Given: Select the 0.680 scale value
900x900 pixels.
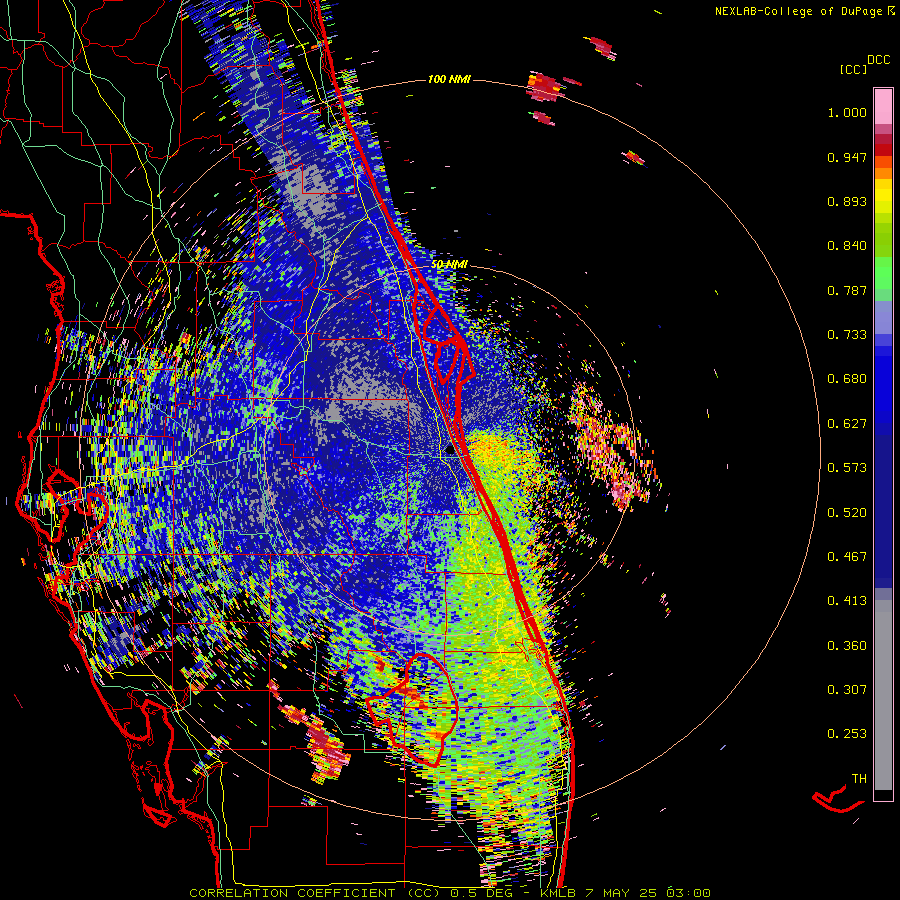Looking at the screenshot, I should point(847,379).
